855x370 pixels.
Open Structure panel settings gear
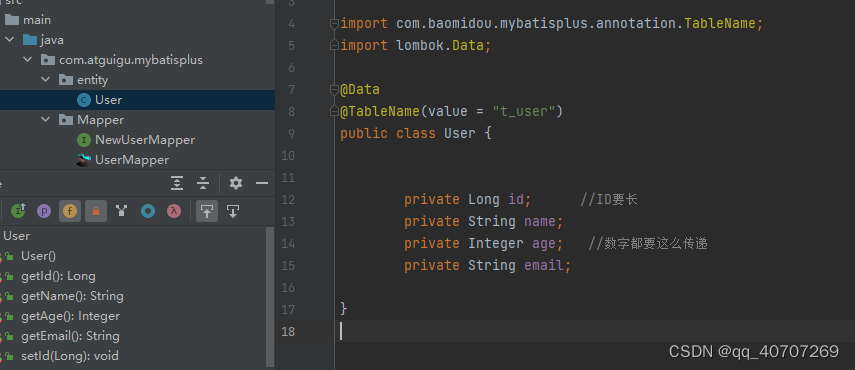tap(236, 183)
